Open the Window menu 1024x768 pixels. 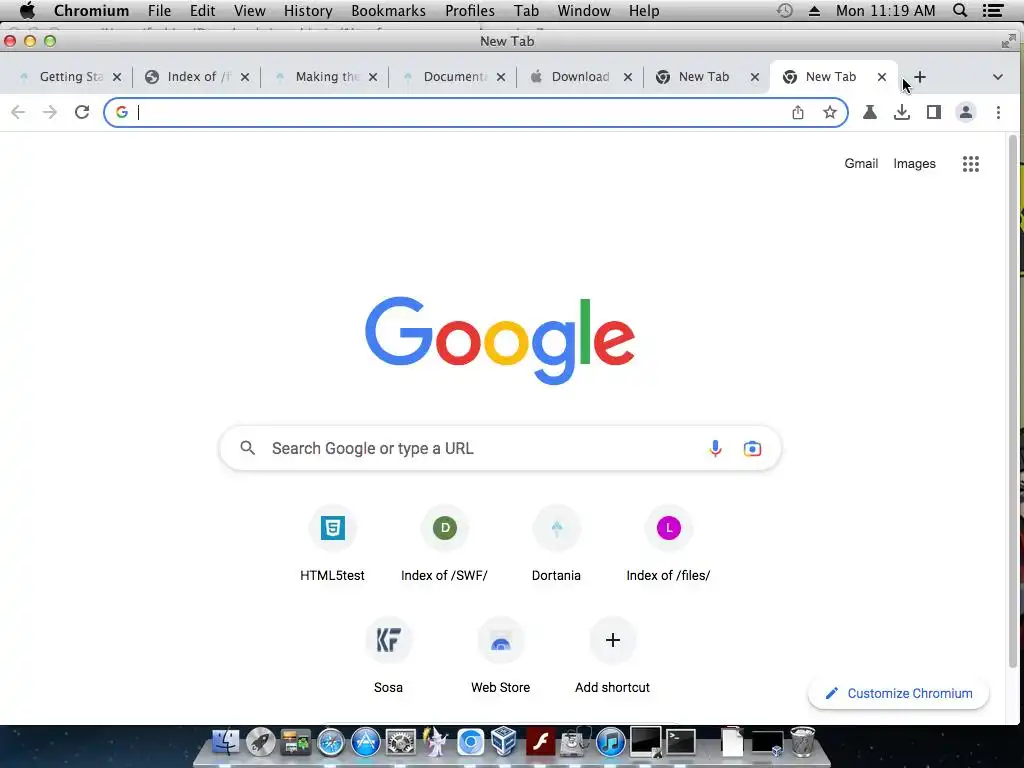click(584, 11)
